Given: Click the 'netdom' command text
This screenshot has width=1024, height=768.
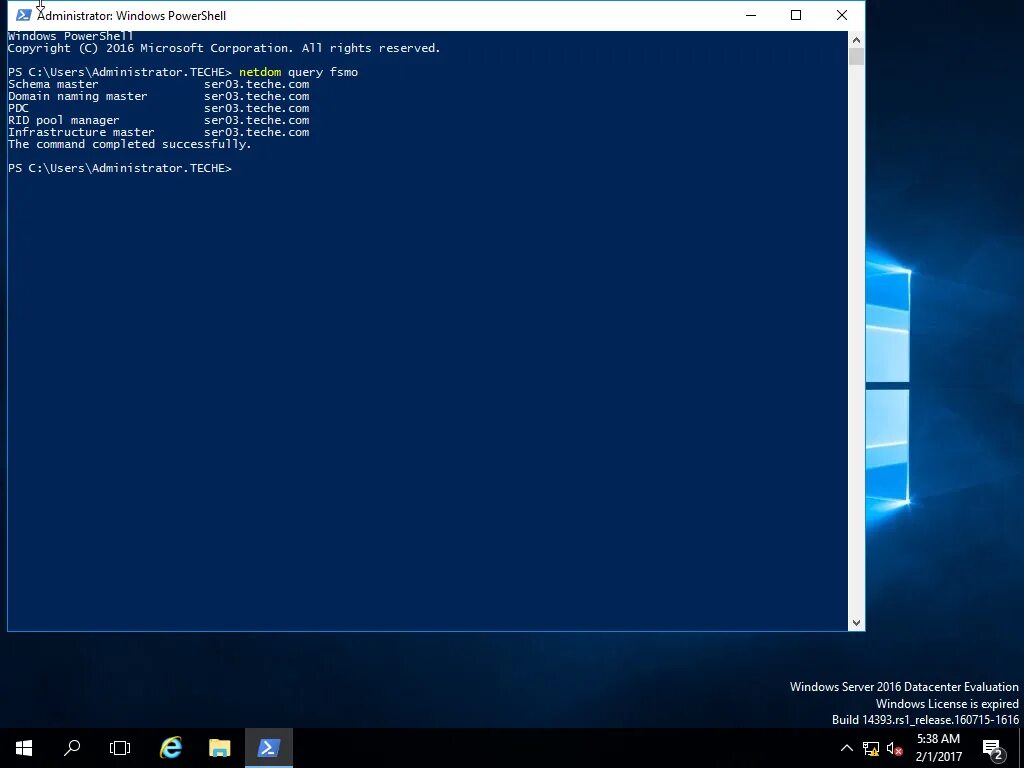Looking at the screenshot, I should 260,72.
